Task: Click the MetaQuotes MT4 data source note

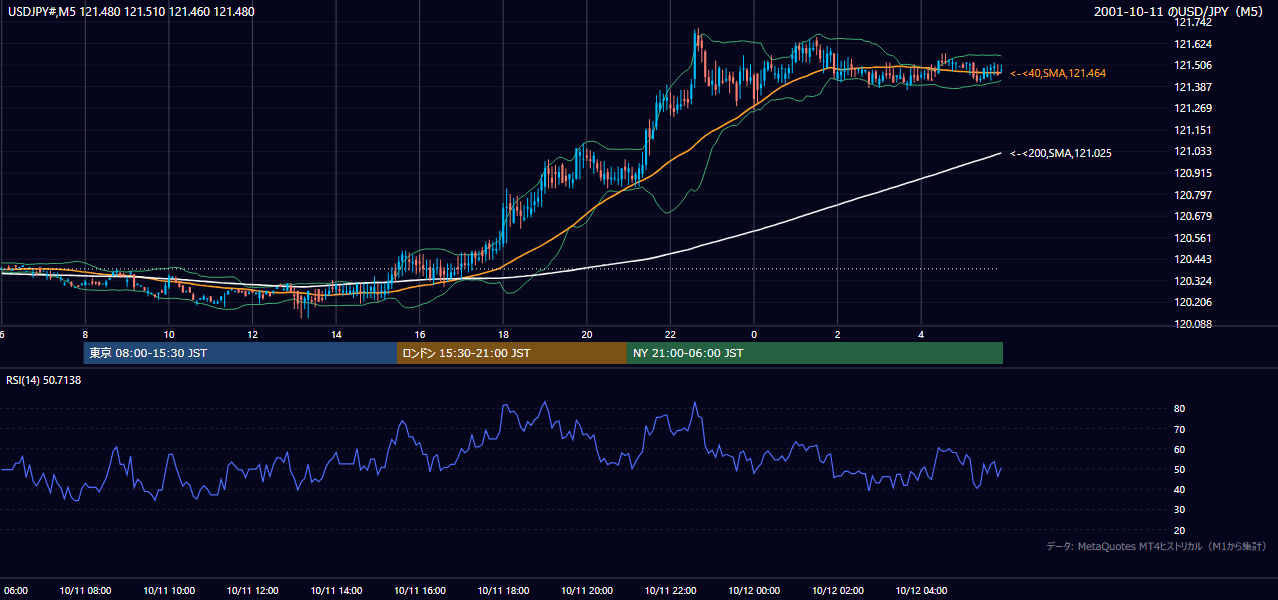Action: click(1156, 547)
